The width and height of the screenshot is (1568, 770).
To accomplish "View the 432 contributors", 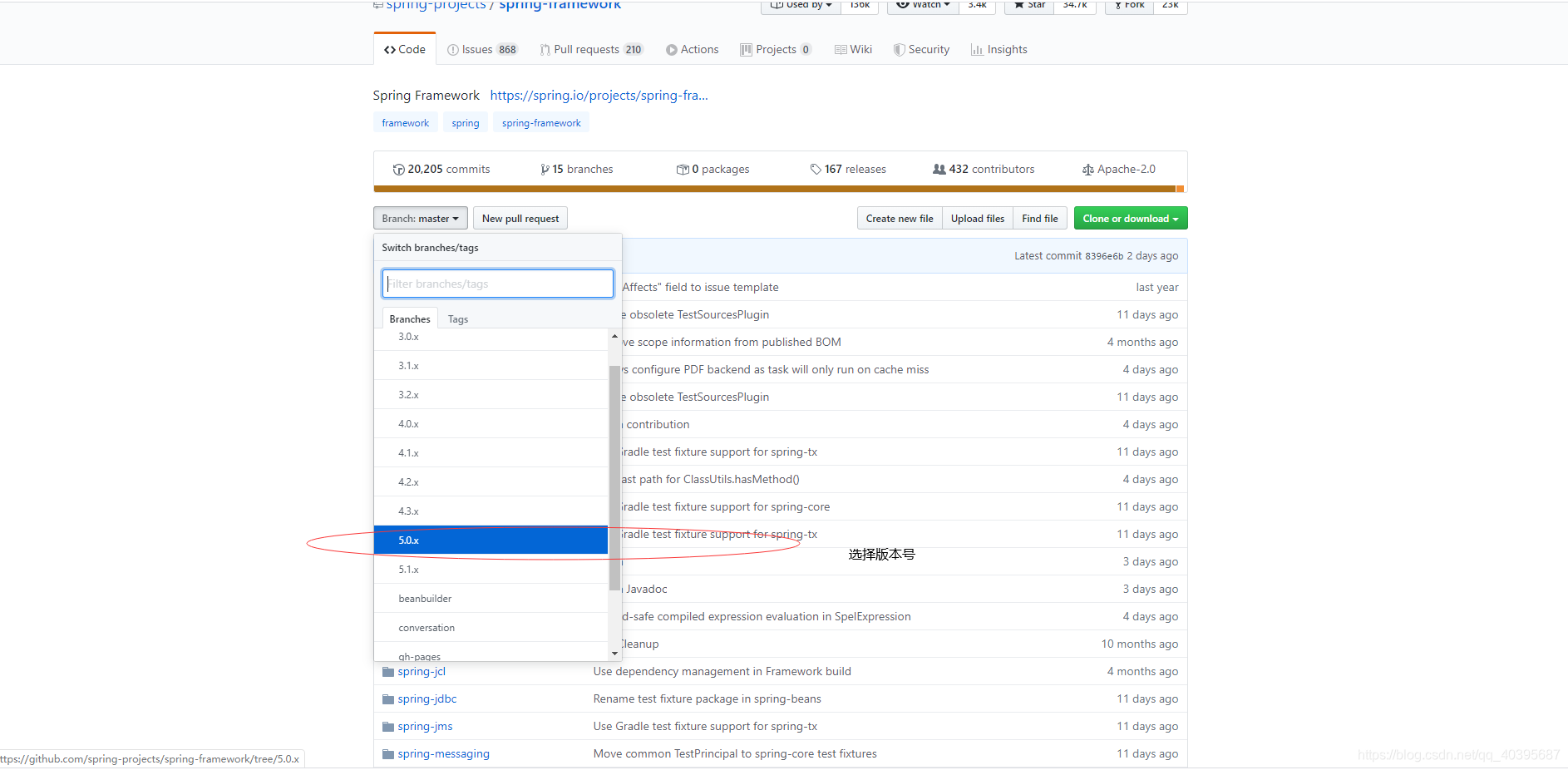I will click(x=984, y=169).
